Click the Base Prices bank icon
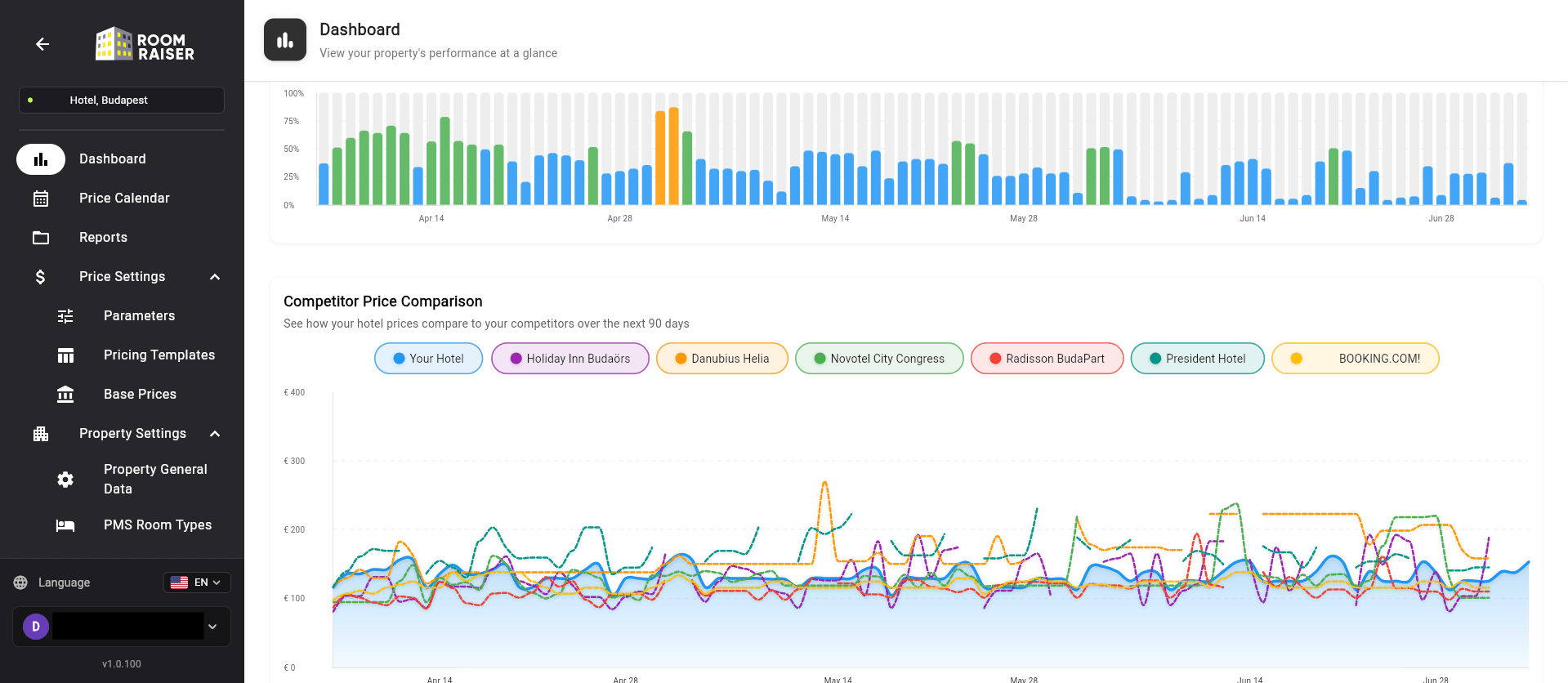 tap(65, 395)
